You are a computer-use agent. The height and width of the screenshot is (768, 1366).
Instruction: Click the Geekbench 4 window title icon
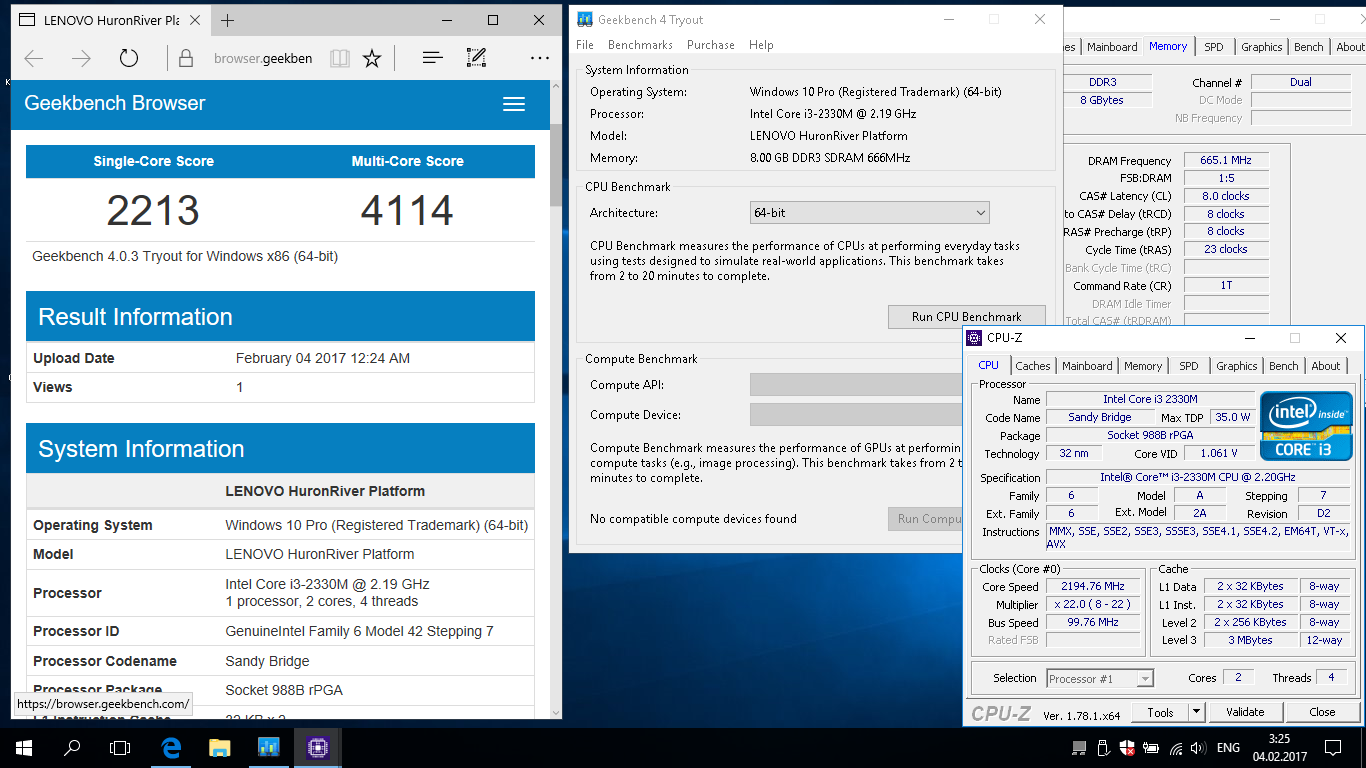coord(585,19)
